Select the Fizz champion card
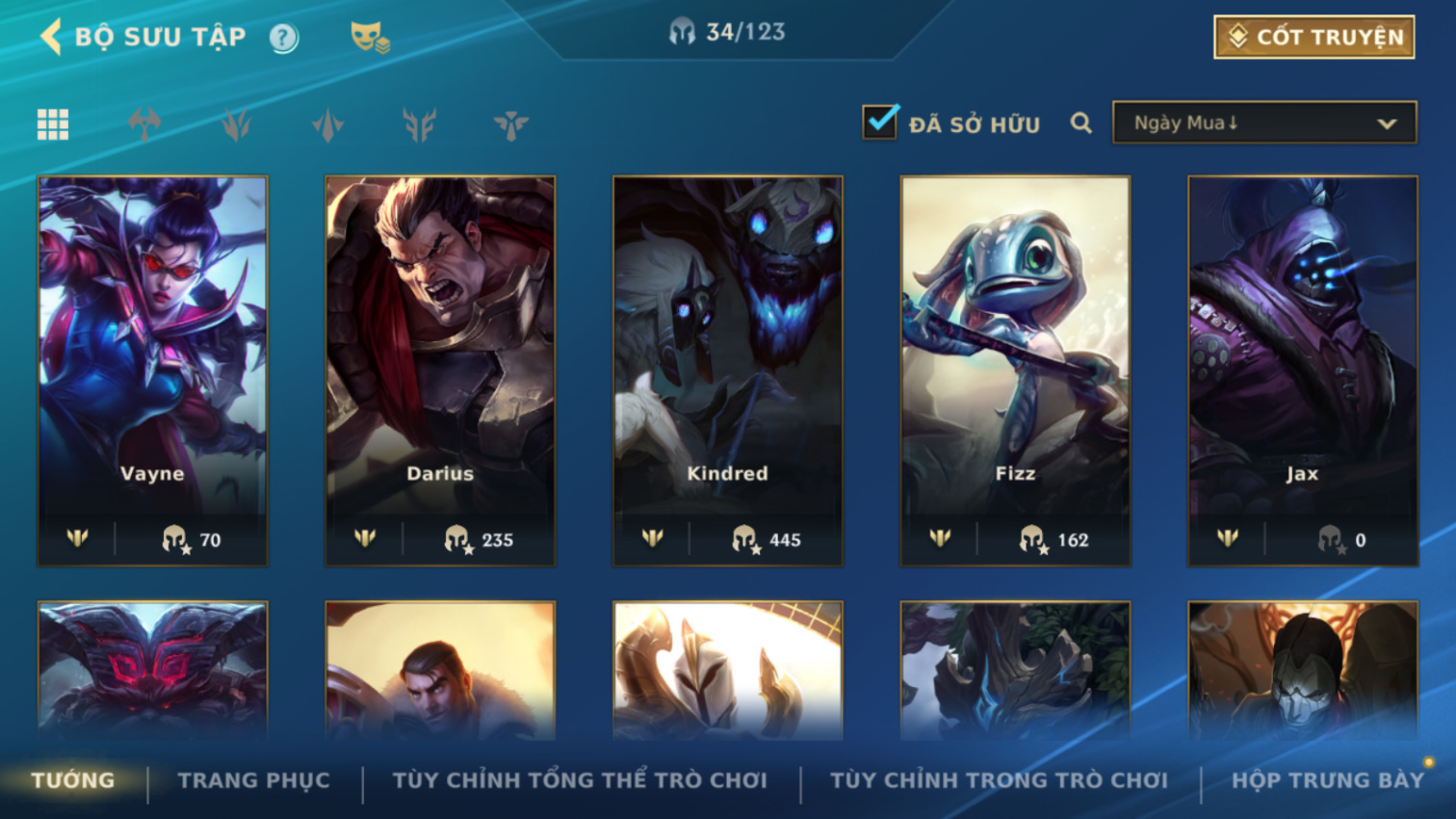The height and width of the screenshot is (819, 1456). point(1015,371)
